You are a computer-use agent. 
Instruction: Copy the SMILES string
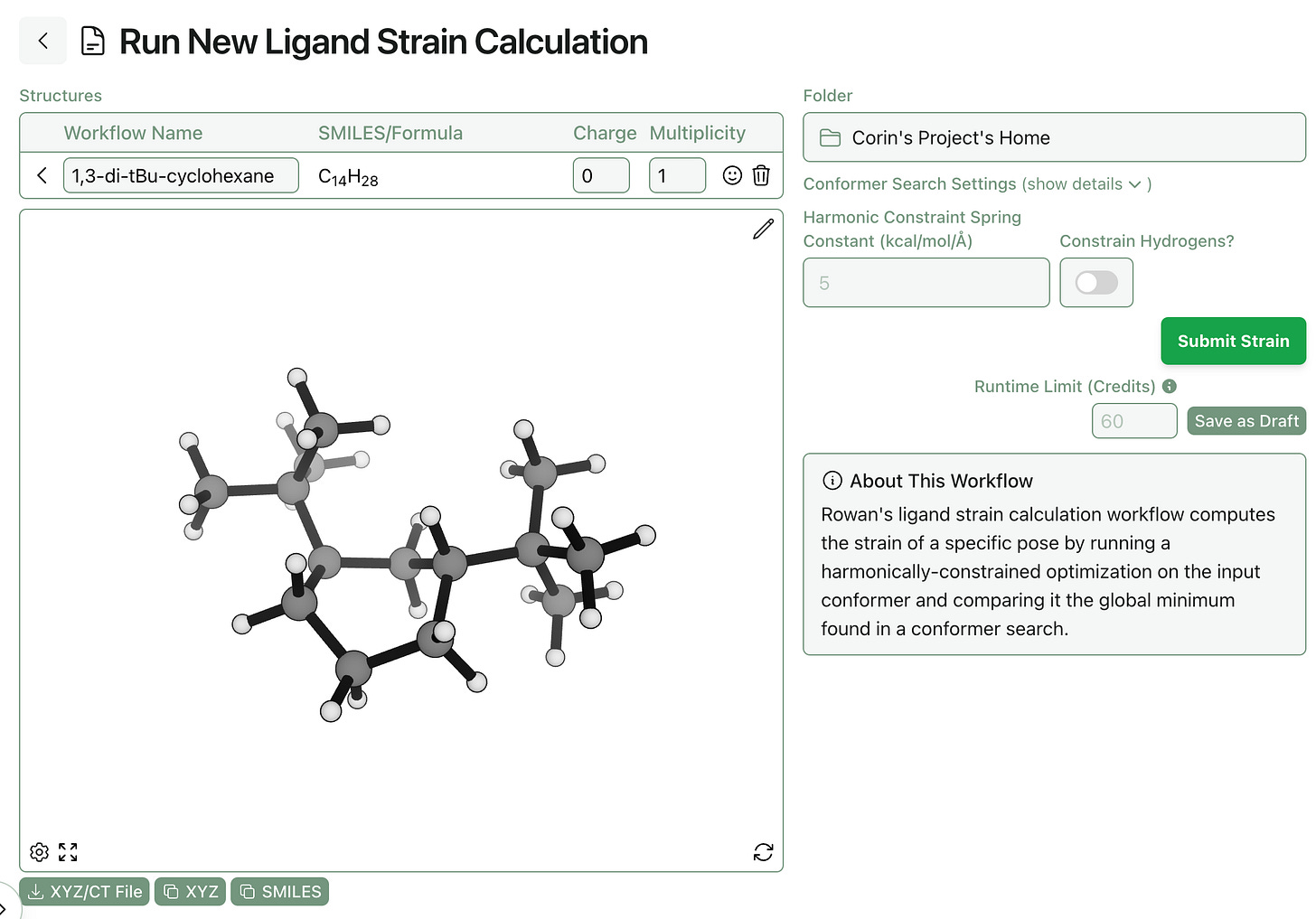[279, 892]
